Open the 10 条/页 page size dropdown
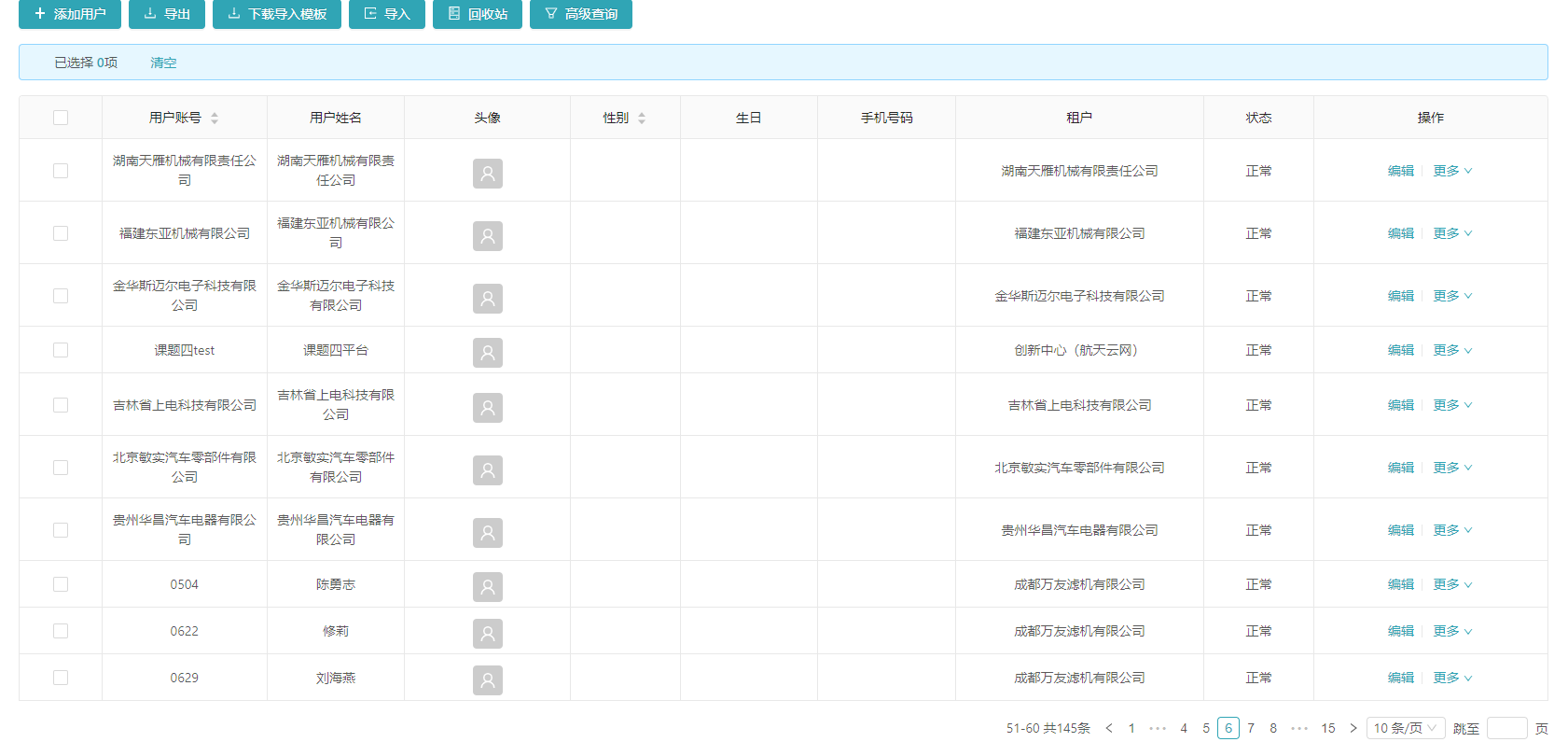 point(1406,728)
